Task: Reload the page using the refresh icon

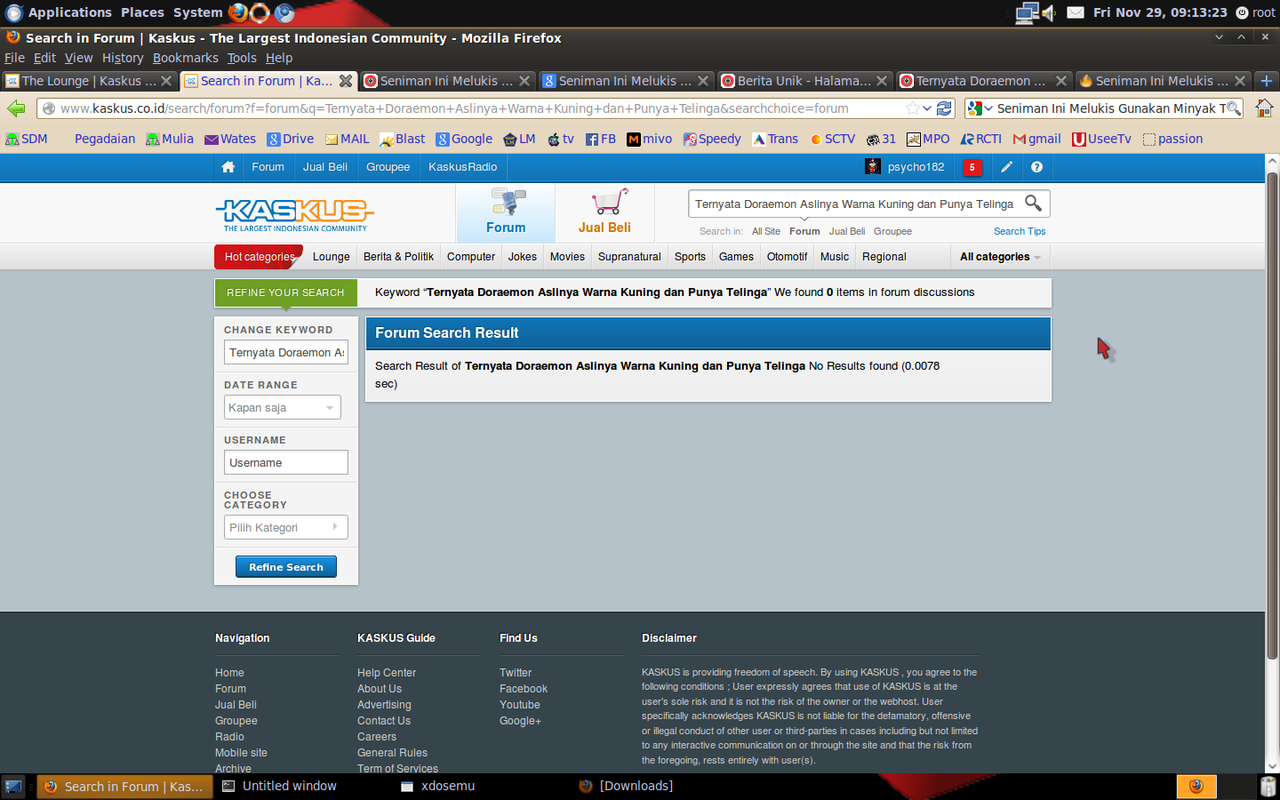Action: tap(944, 108)
